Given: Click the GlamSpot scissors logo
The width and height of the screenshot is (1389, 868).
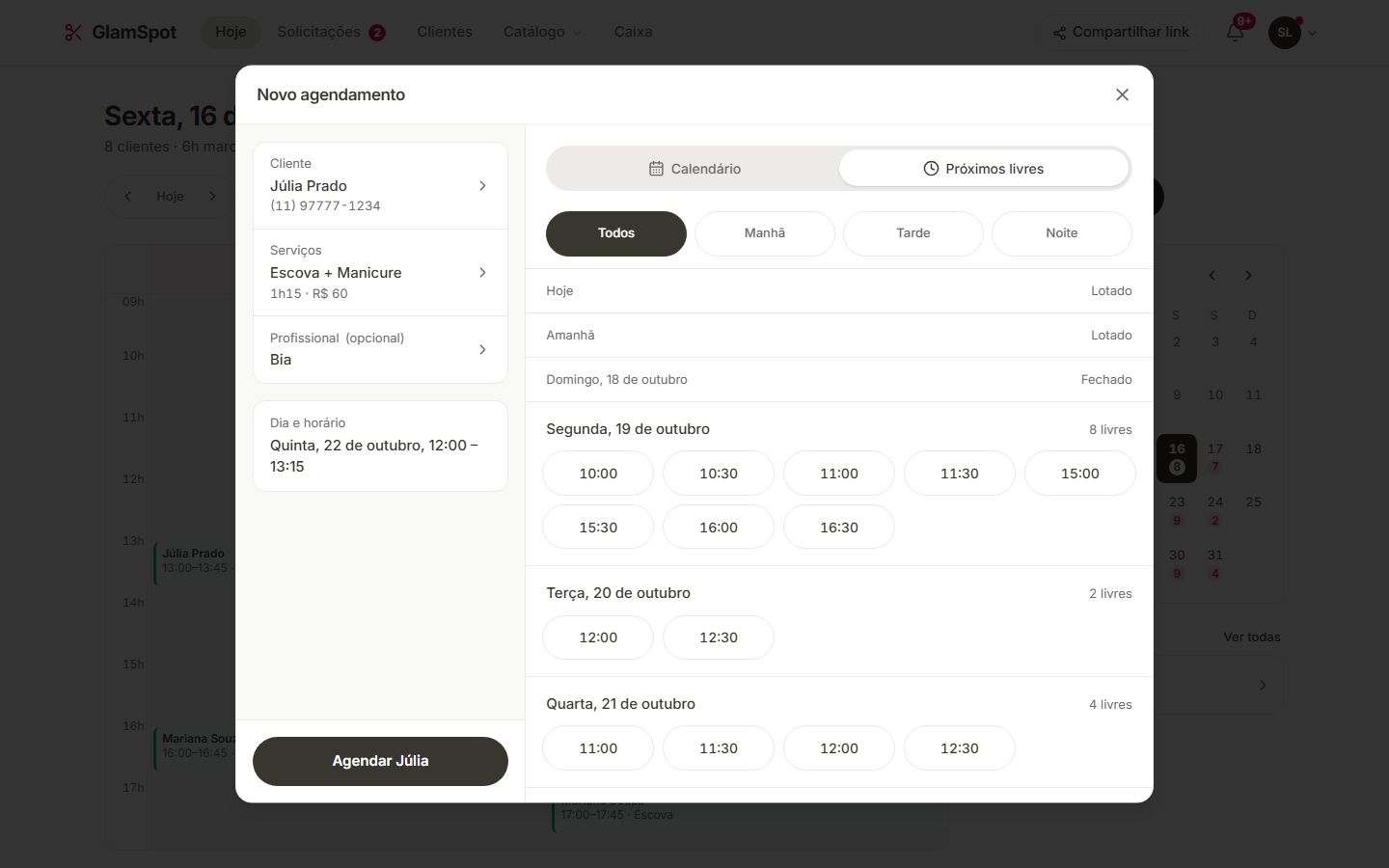Looking at the screenshot, I should pos(73,32).
